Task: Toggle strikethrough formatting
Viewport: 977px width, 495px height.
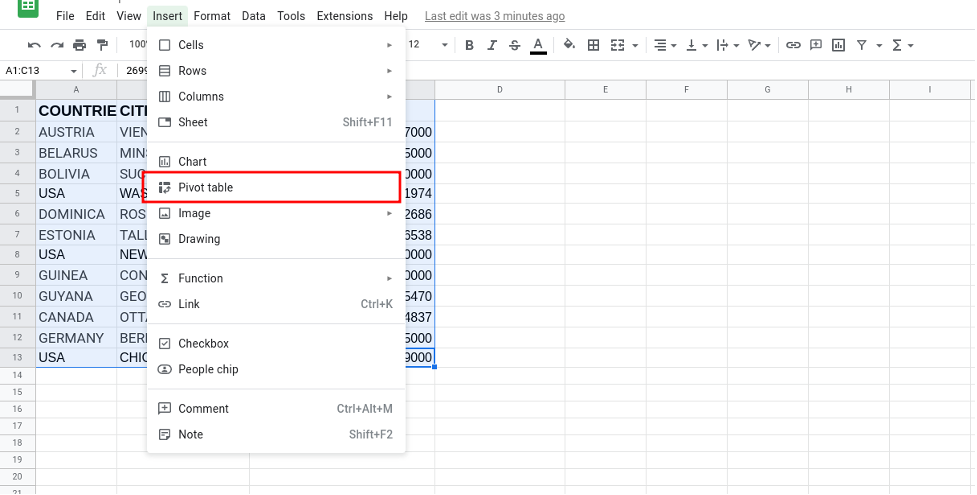Action: pyautogui.click(x=514, y=45)
